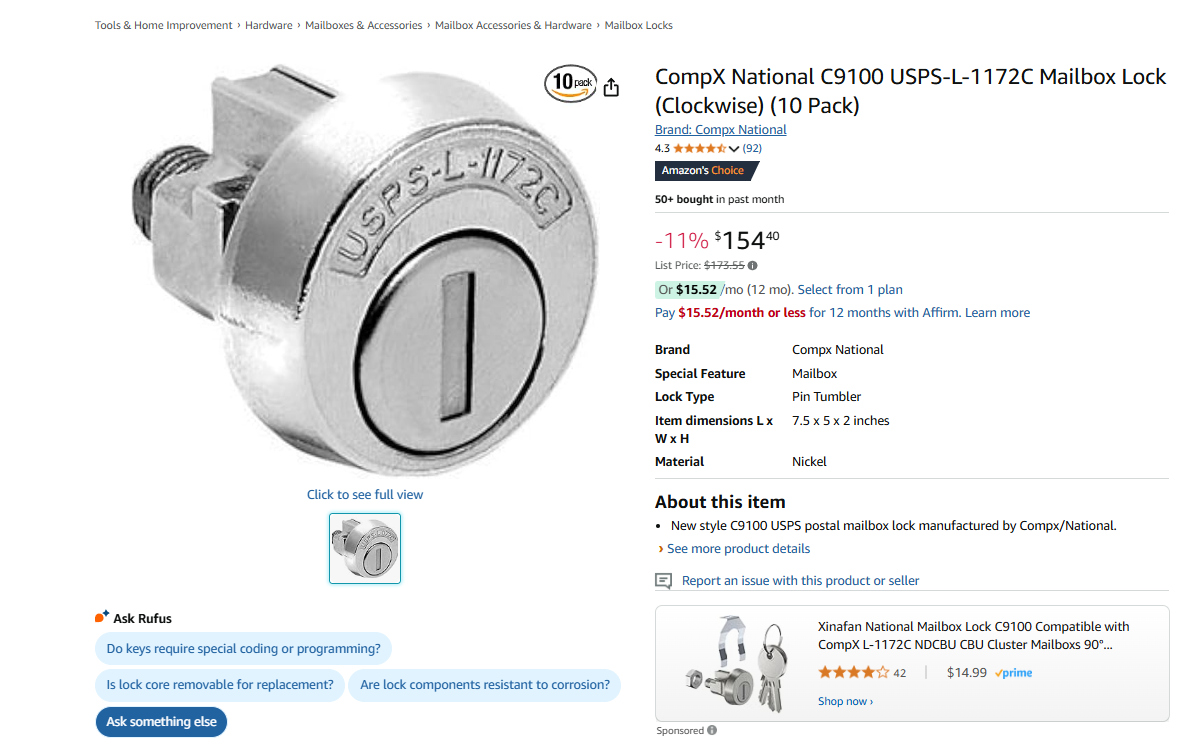
Task: Click the Report an issue speech icon
Action: click(663, 581)
